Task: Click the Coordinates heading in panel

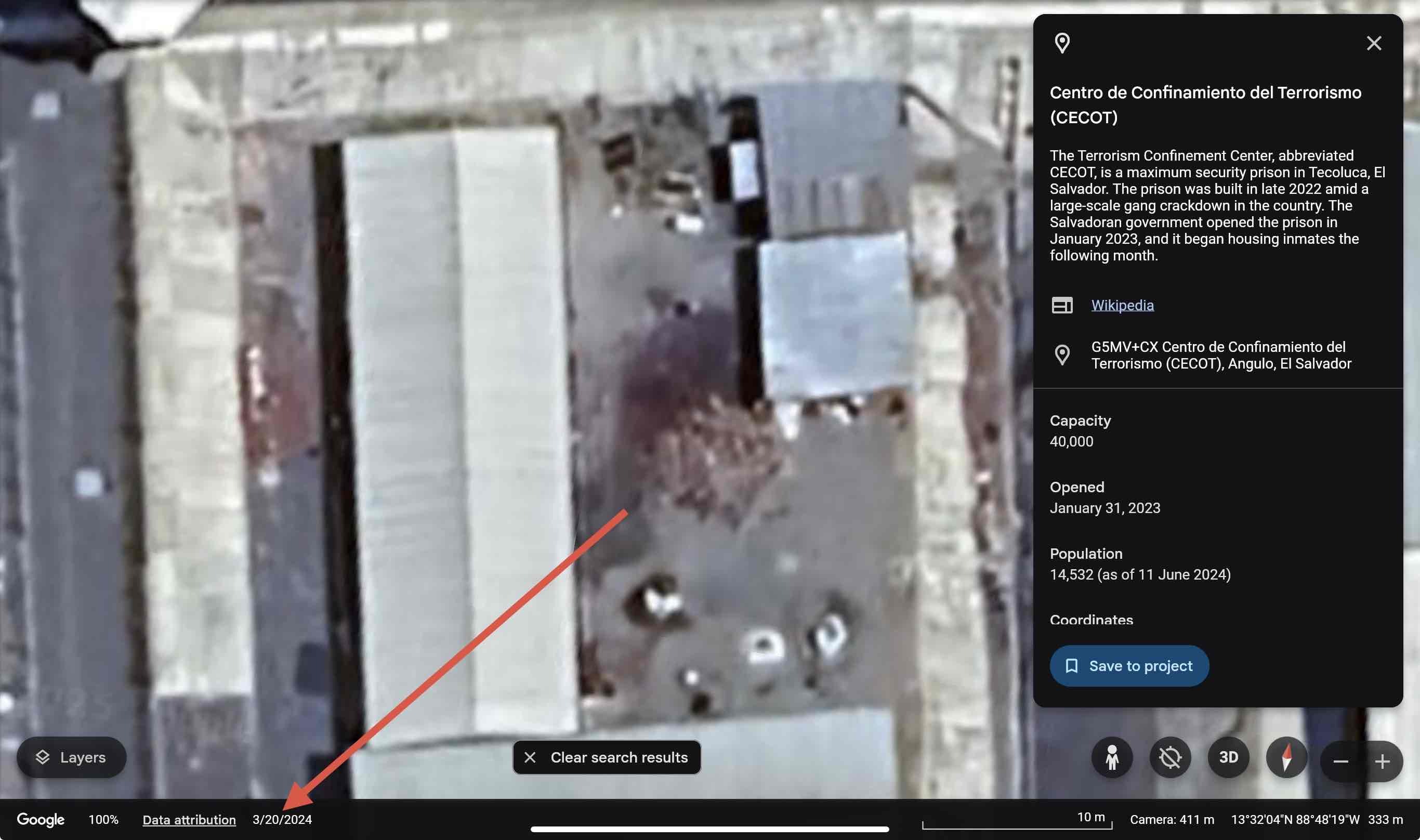Action: (x=1091, y=619)
